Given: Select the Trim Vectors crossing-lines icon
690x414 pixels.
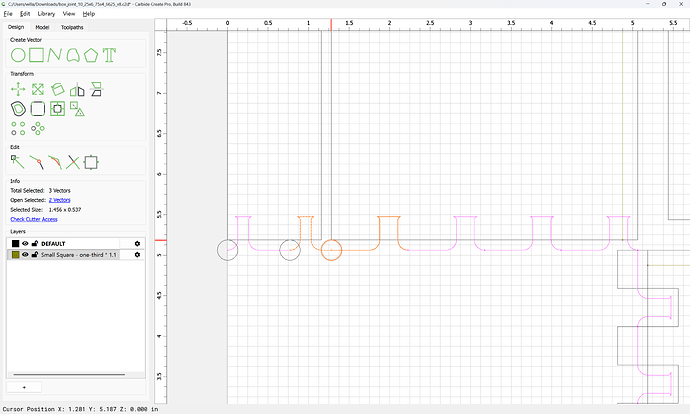Looking at the screenshot, I should coord(73,162).
